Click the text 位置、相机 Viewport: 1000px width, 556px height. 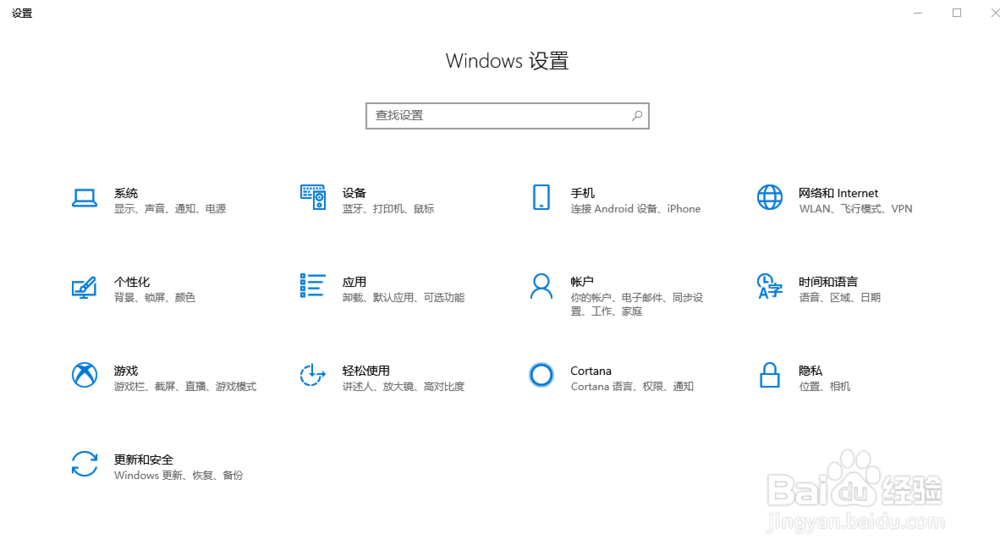[825, 386]
